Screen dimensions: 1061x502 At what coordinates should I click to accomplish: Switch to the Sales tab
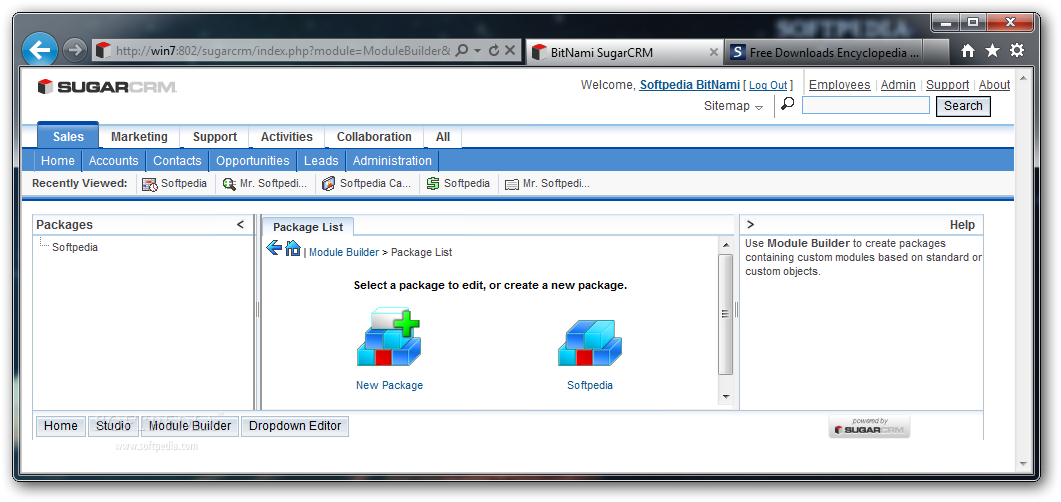[68, 136]
